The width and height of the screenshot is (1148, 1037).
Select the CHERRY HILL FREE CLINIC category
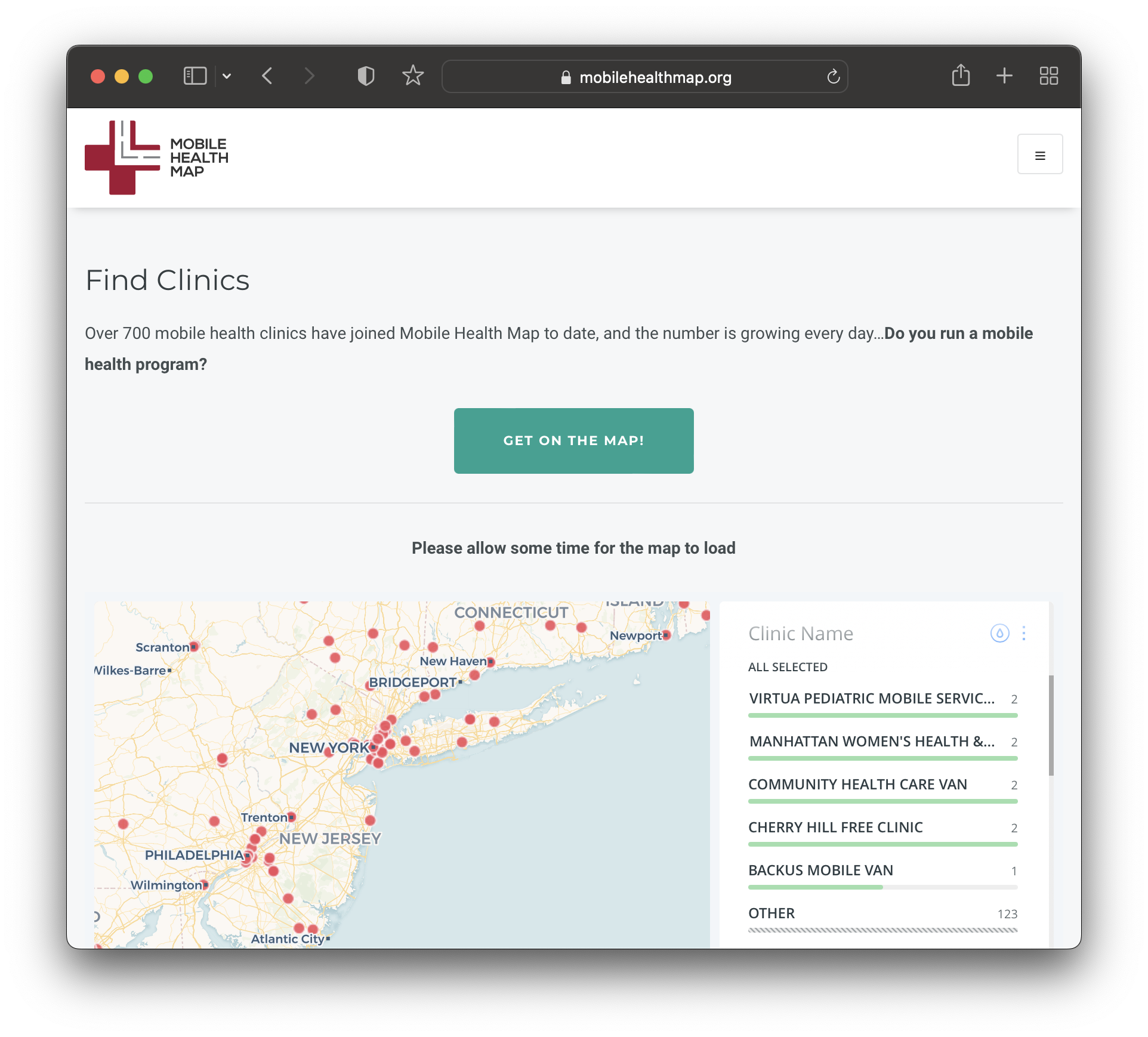(x=835, y=828)
